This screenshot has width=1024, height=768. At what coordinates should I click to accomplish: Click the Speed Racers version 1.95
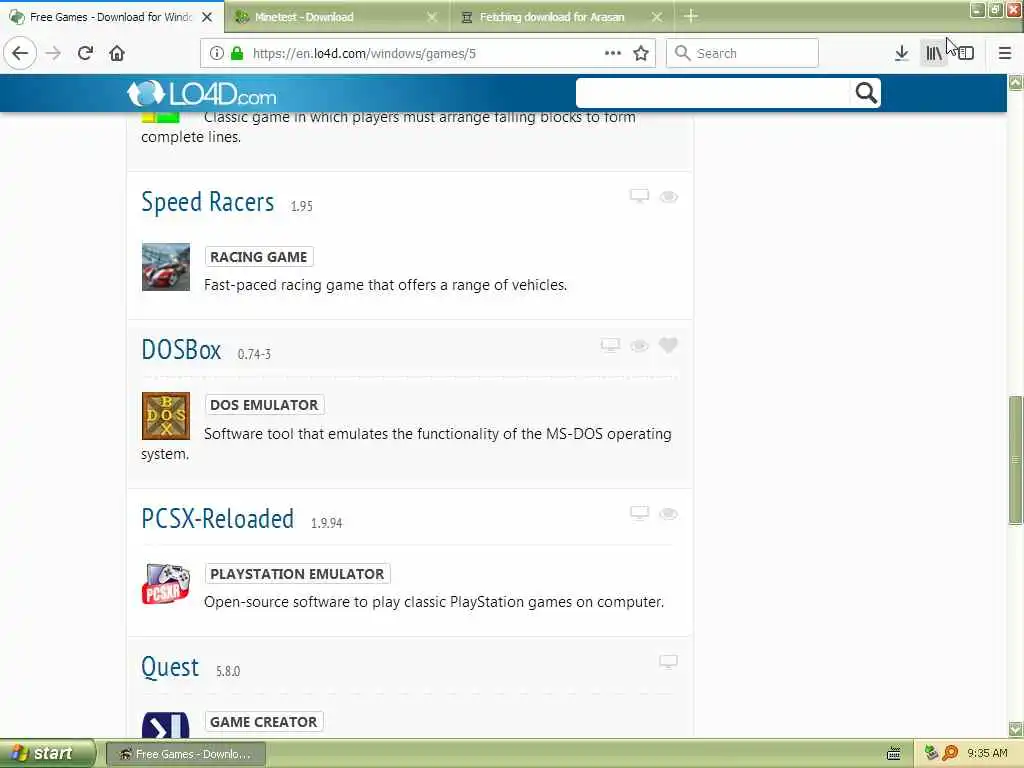pos(301,206)
